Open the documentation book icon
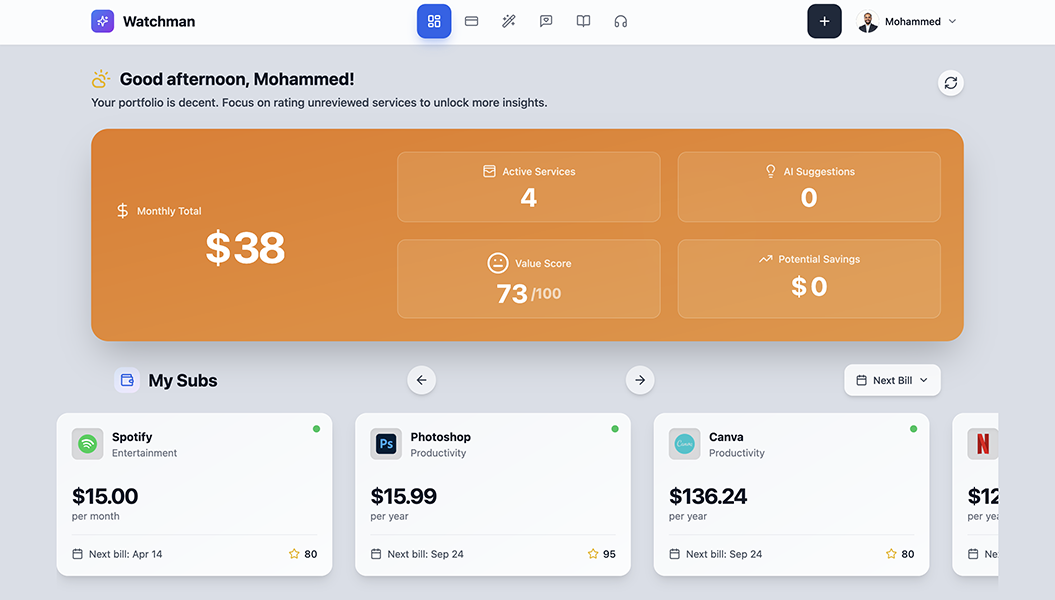Image resolution: width=1055 pixels, height=600 pixels. 583,21
